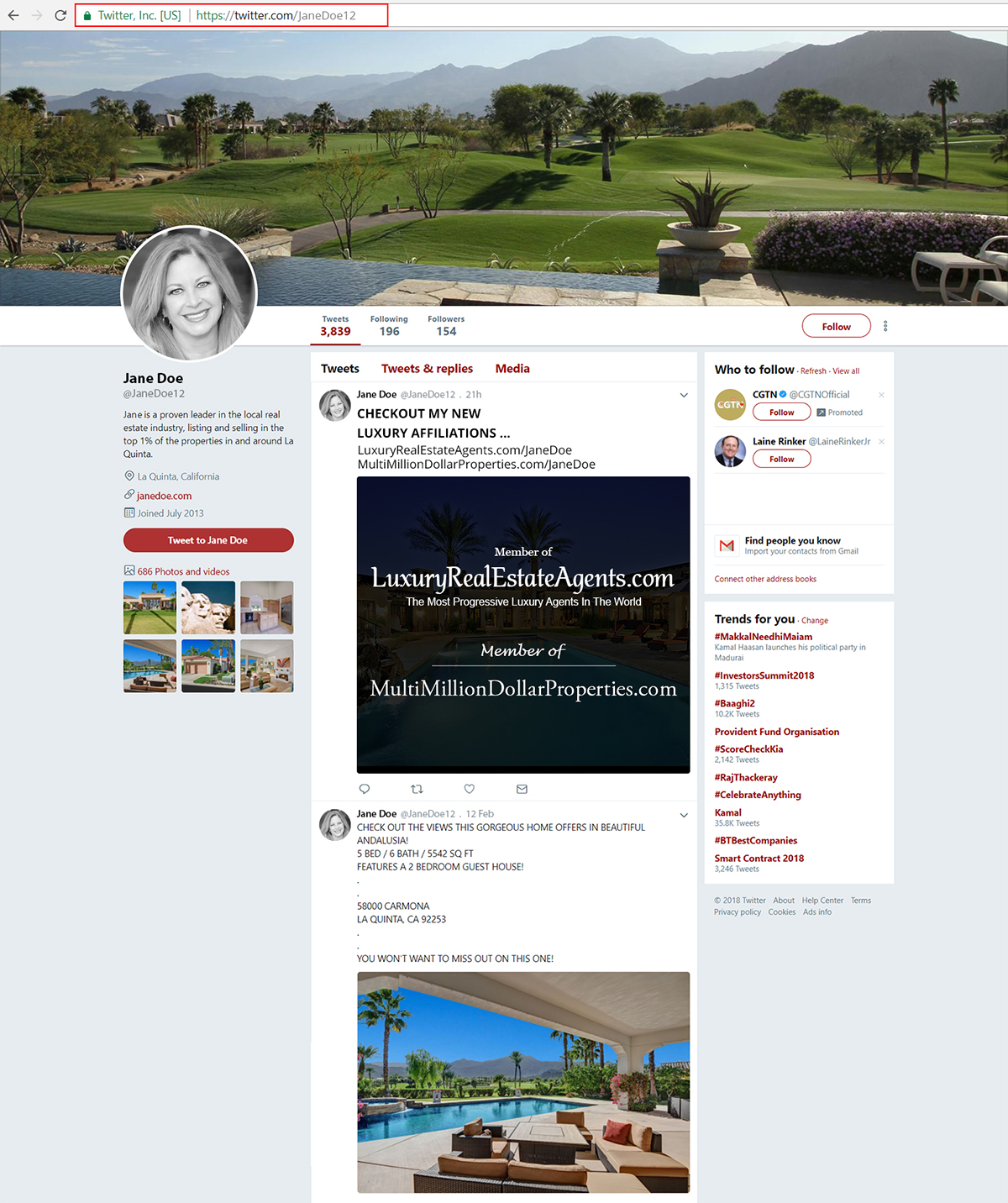
Task: Open the Tweets count 3,839
Action: click(x=335, y=326)
